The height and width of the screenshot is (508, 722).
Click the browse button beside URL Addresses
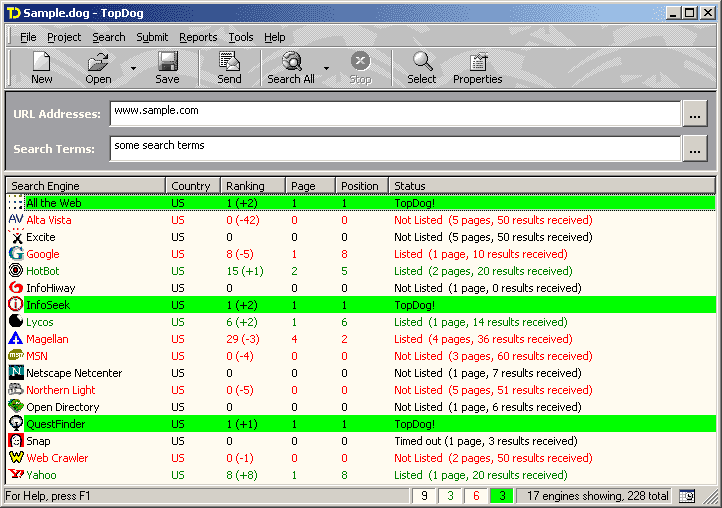coord(695,113)
